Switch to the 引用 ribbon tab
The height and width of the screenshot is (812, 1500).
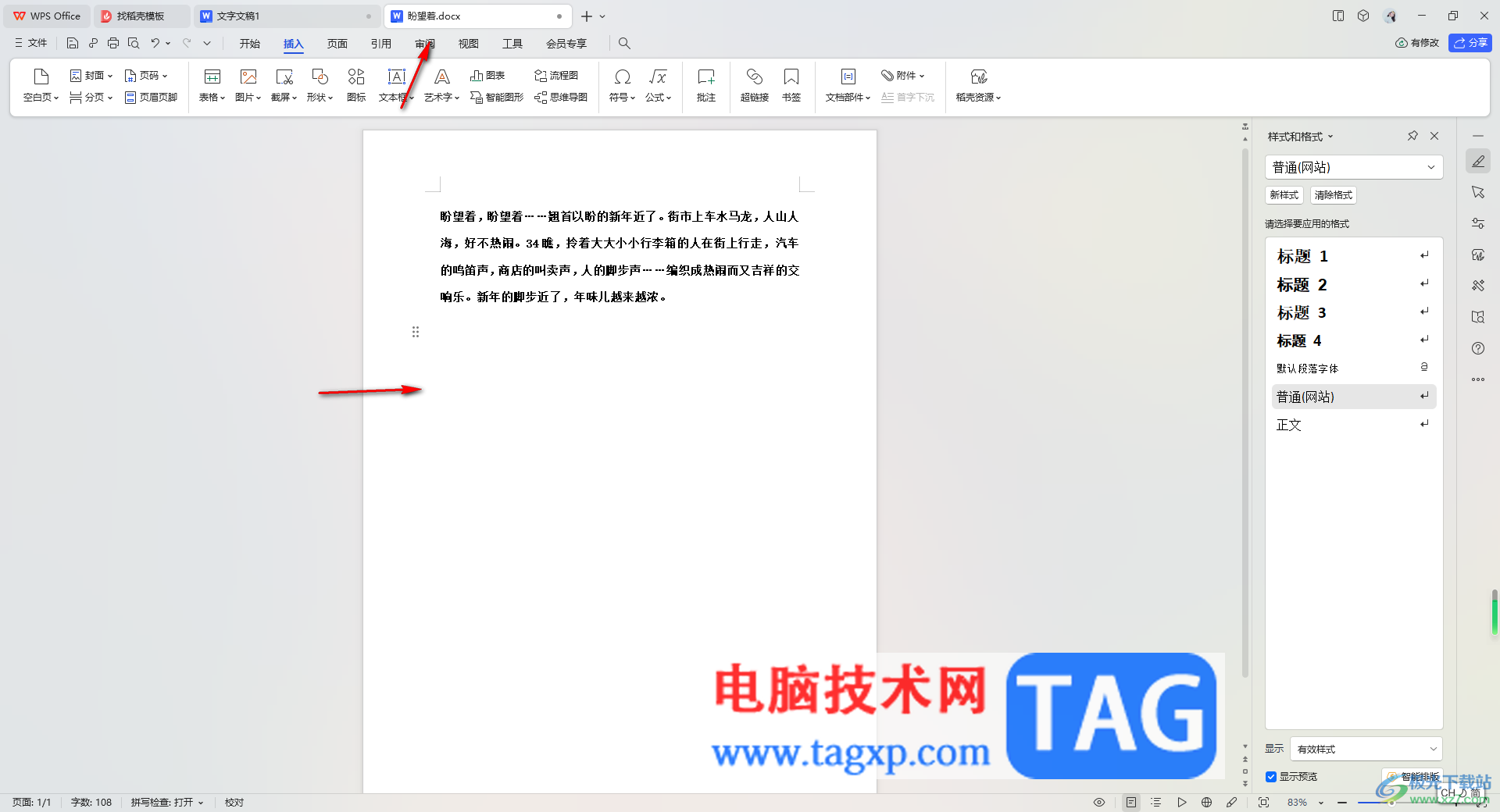pyautogui.click(x=381, y=44)
